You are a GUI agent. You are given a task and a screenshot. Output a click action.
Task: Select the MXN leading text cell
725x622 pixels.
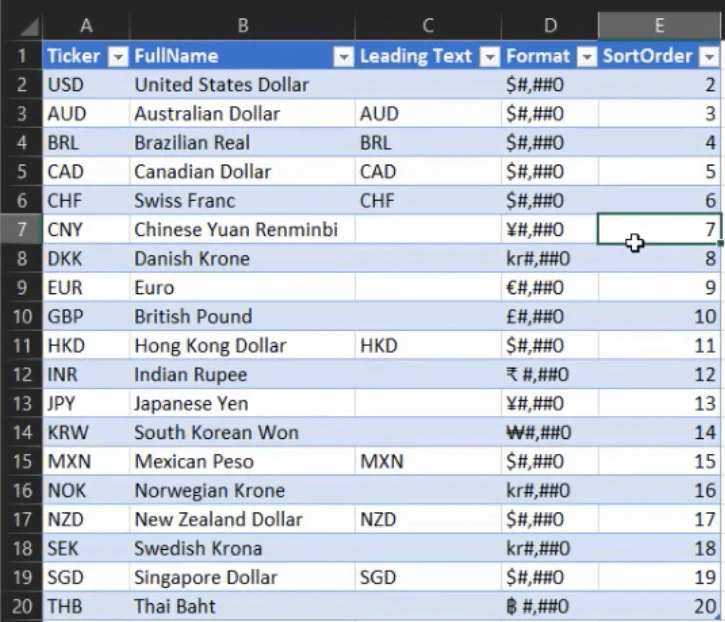428,461
